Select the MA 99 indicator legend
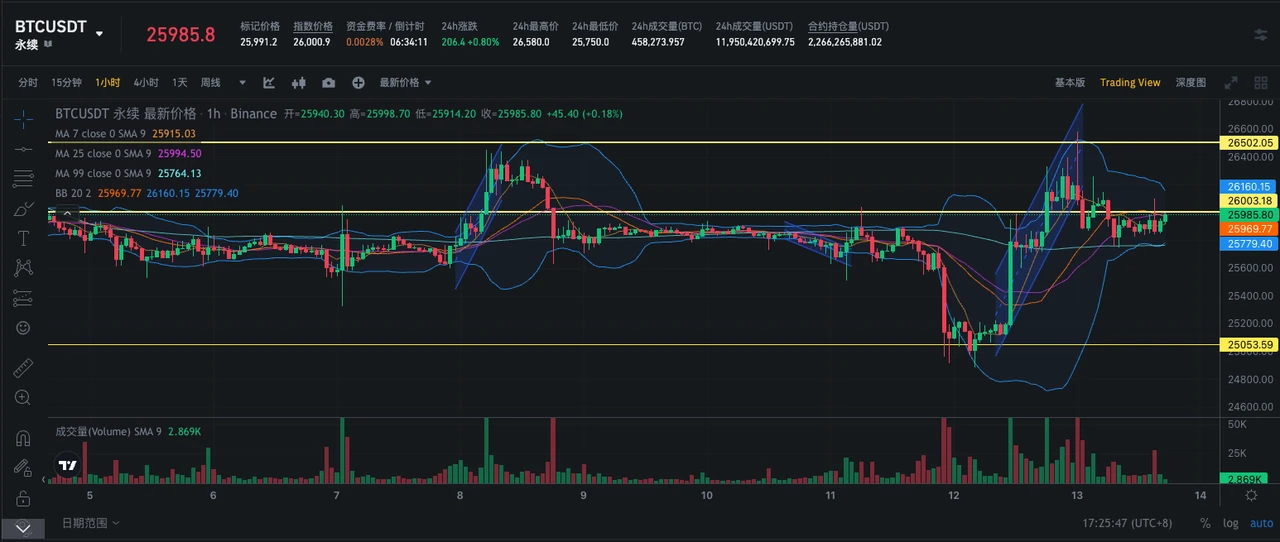Screen dimensions: 1280x542 coord(128,173)
